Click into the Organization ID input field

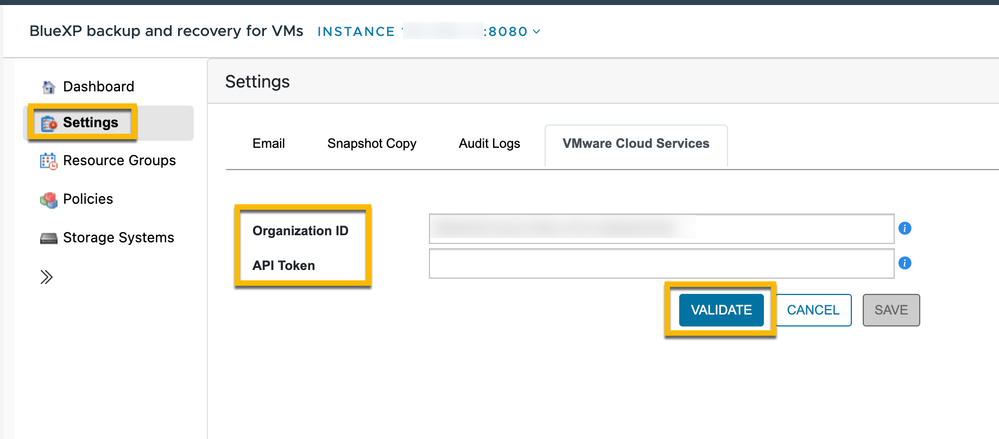660,229
